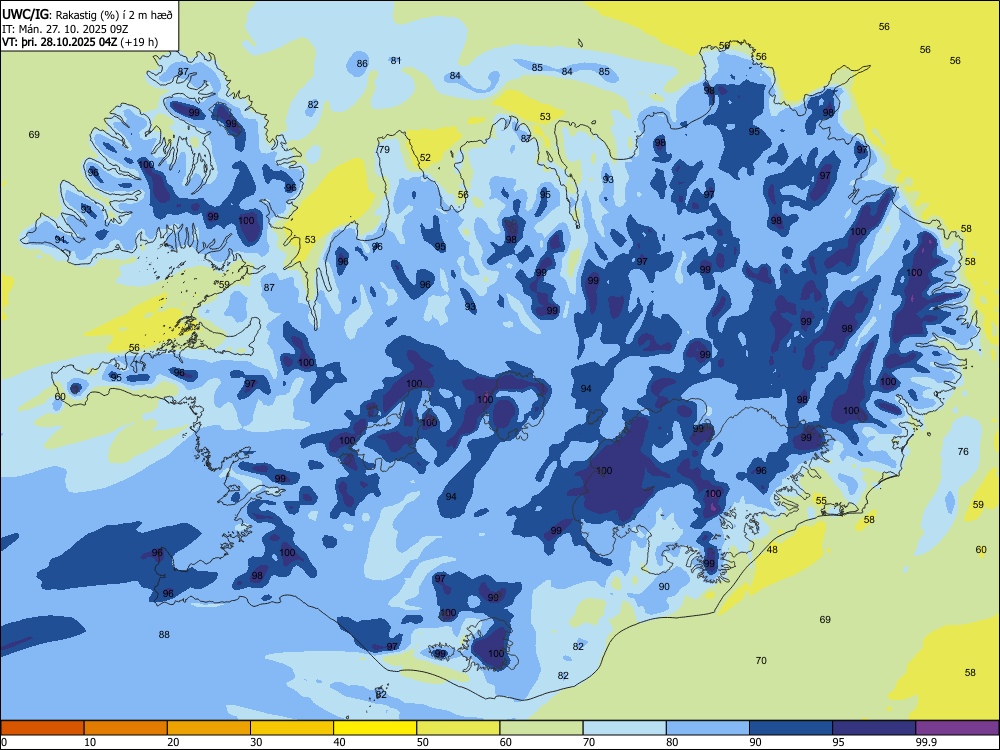1000x750 pixels.
Task: Select the 30–40 amber legend swatch
Action: pyautogui.click(x=292, y=728)
